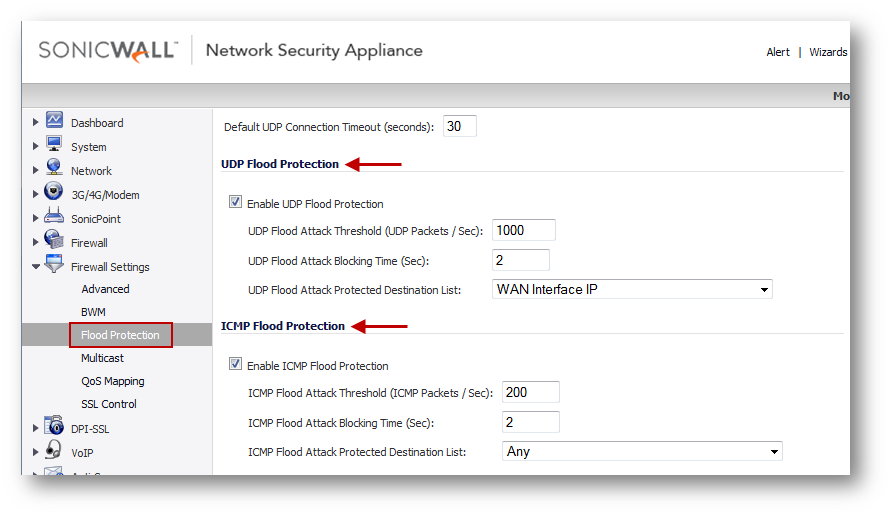
Task: Click the VoIP headset icon
Action: coord(53,449)
